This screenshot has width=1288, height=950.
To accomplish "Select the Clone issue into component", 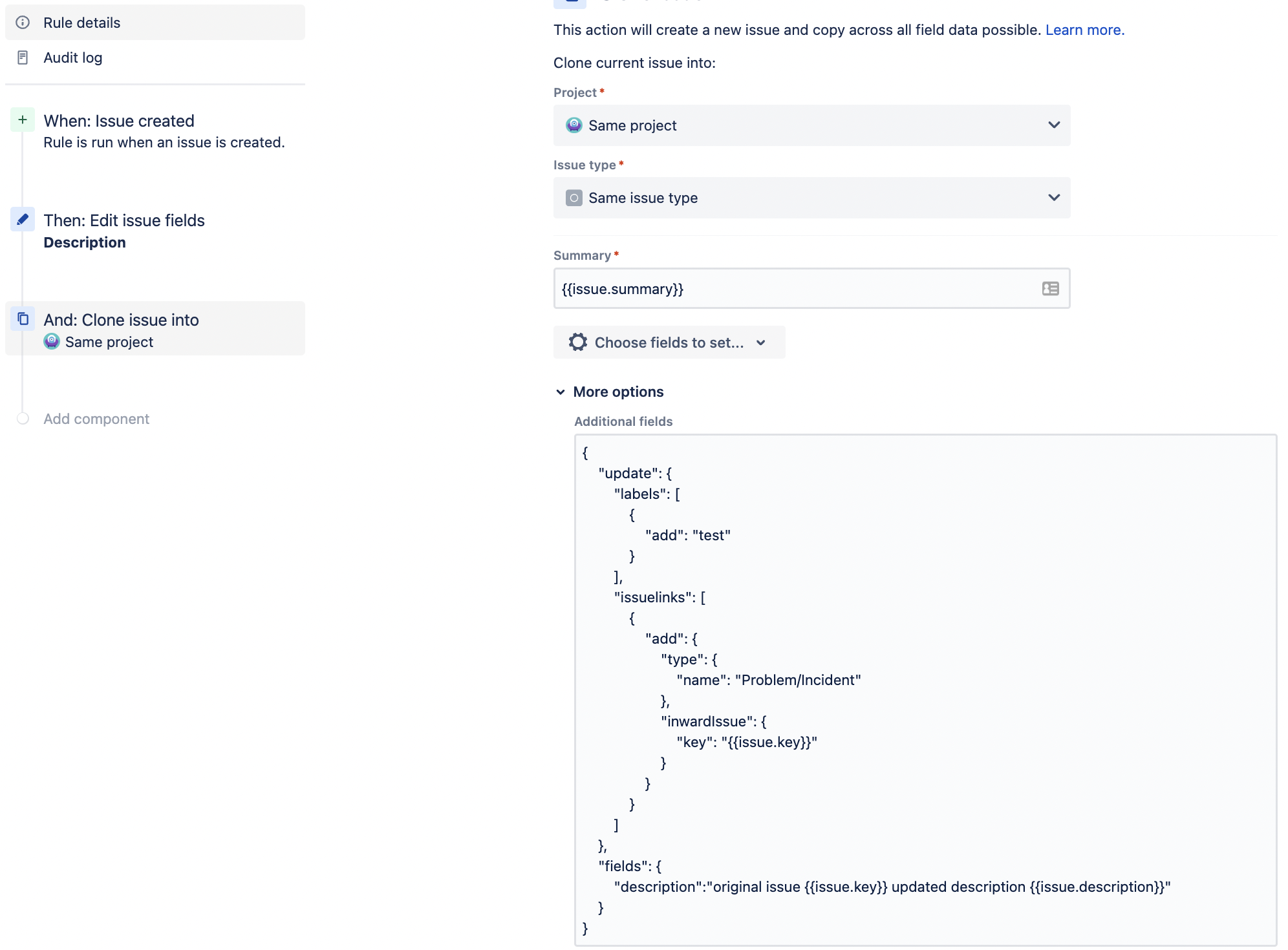I will (x=122, y=319).
